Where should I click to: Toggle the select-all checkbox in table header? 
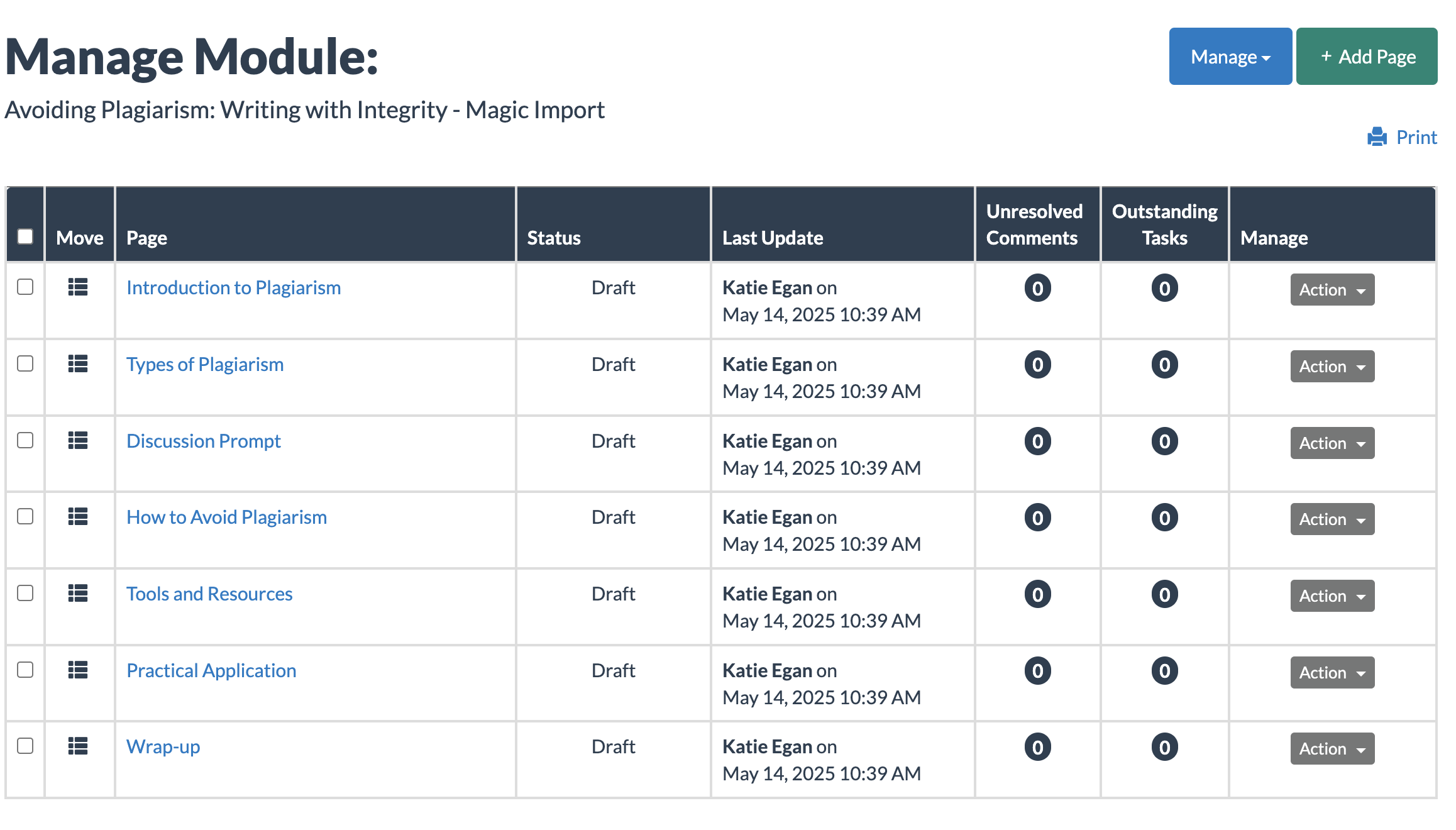point(25,236)
